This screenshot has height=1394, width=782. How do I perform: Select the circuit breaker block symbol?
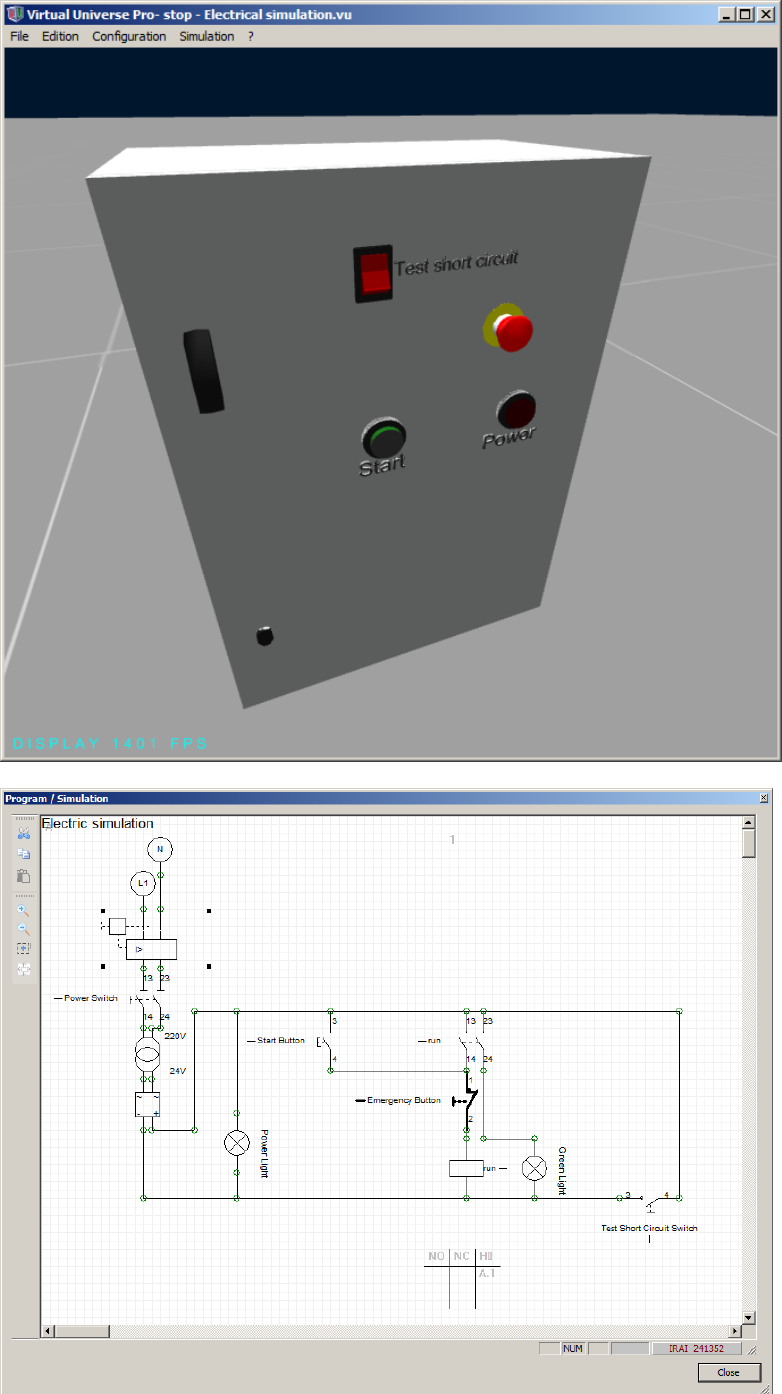(x=151, y=949)
